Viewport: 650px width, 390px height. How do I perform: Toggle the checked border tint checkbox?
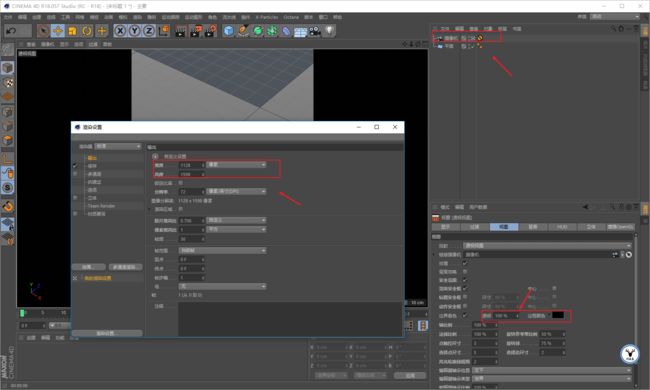465,315
